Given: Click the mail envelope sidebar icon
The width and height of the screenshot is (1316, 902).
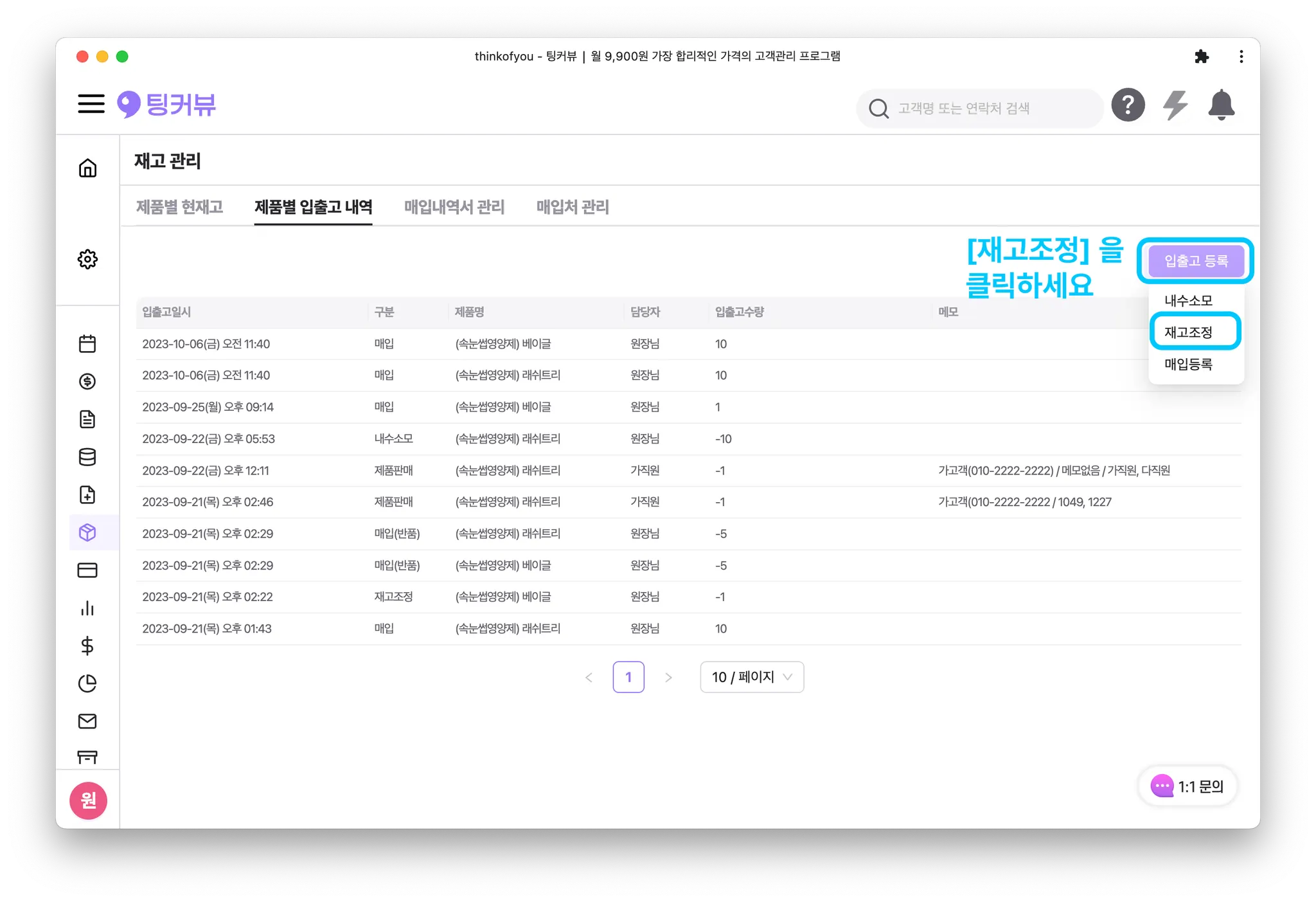Looking at the screenshot, I should [87, 721].
